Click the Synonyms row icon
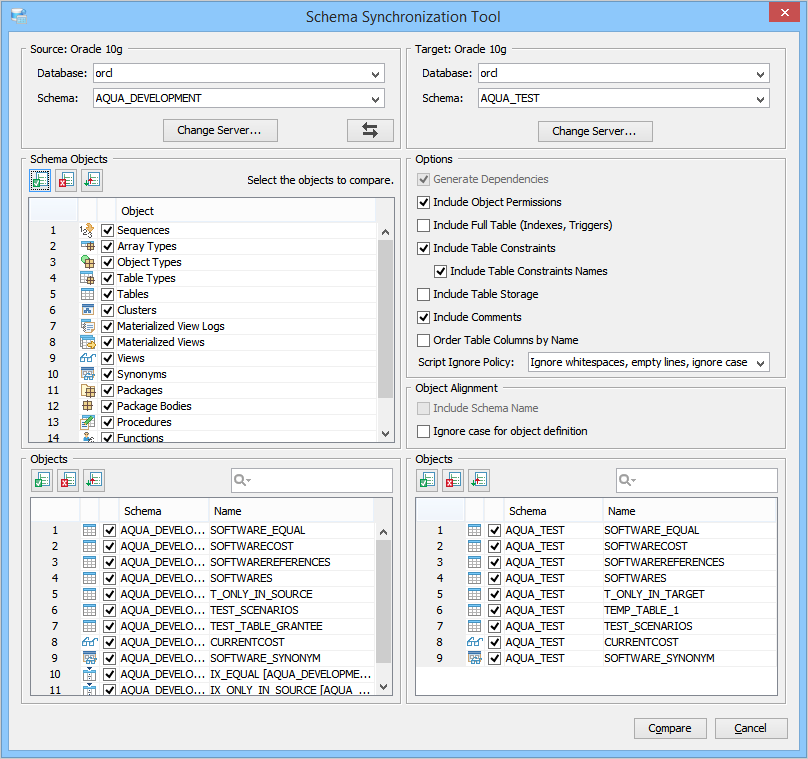The height and width of the screenshot is (759, 808). click(x=88, y=374)
